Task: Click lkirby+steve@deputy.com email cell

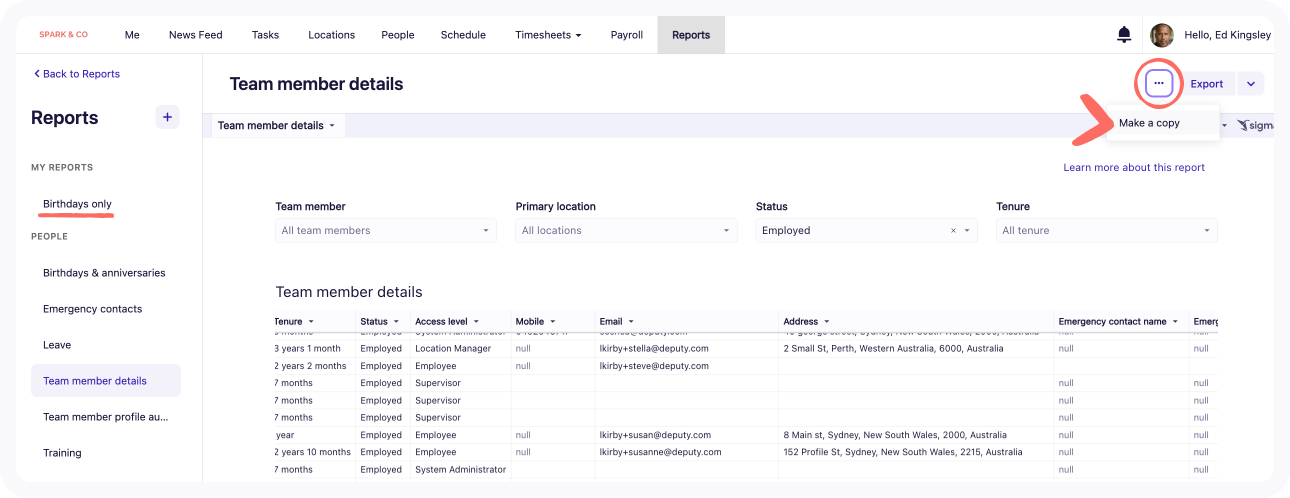Action: pos(687,366)
